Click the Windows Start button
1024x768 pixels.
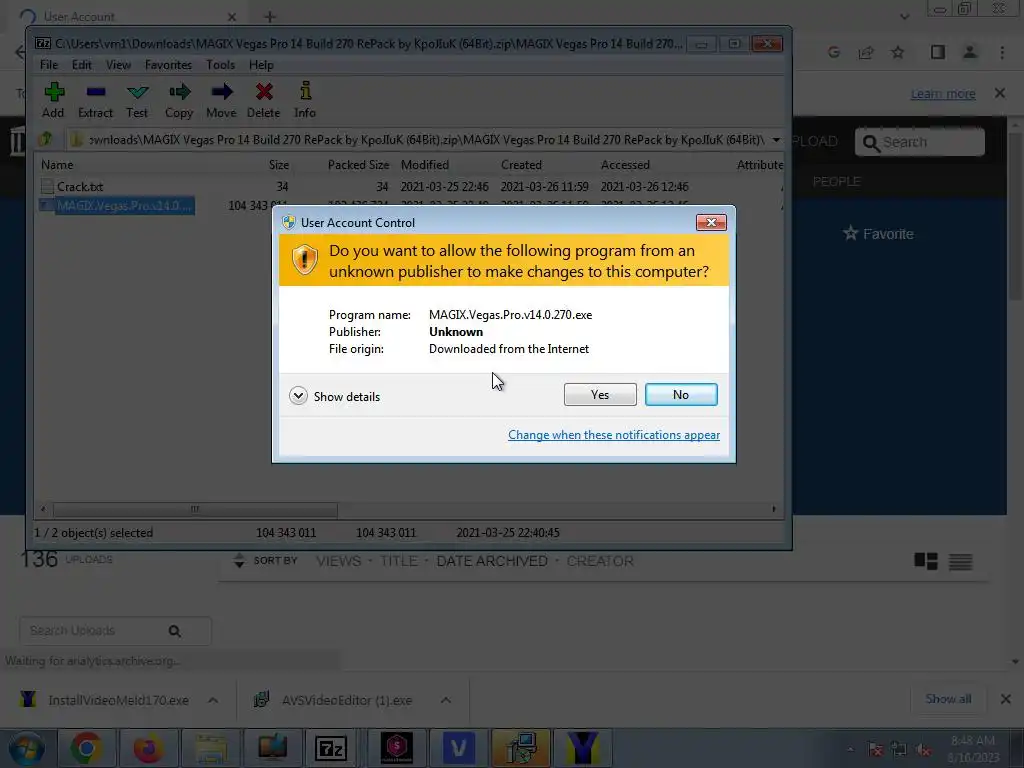click(x=26, y=748)
